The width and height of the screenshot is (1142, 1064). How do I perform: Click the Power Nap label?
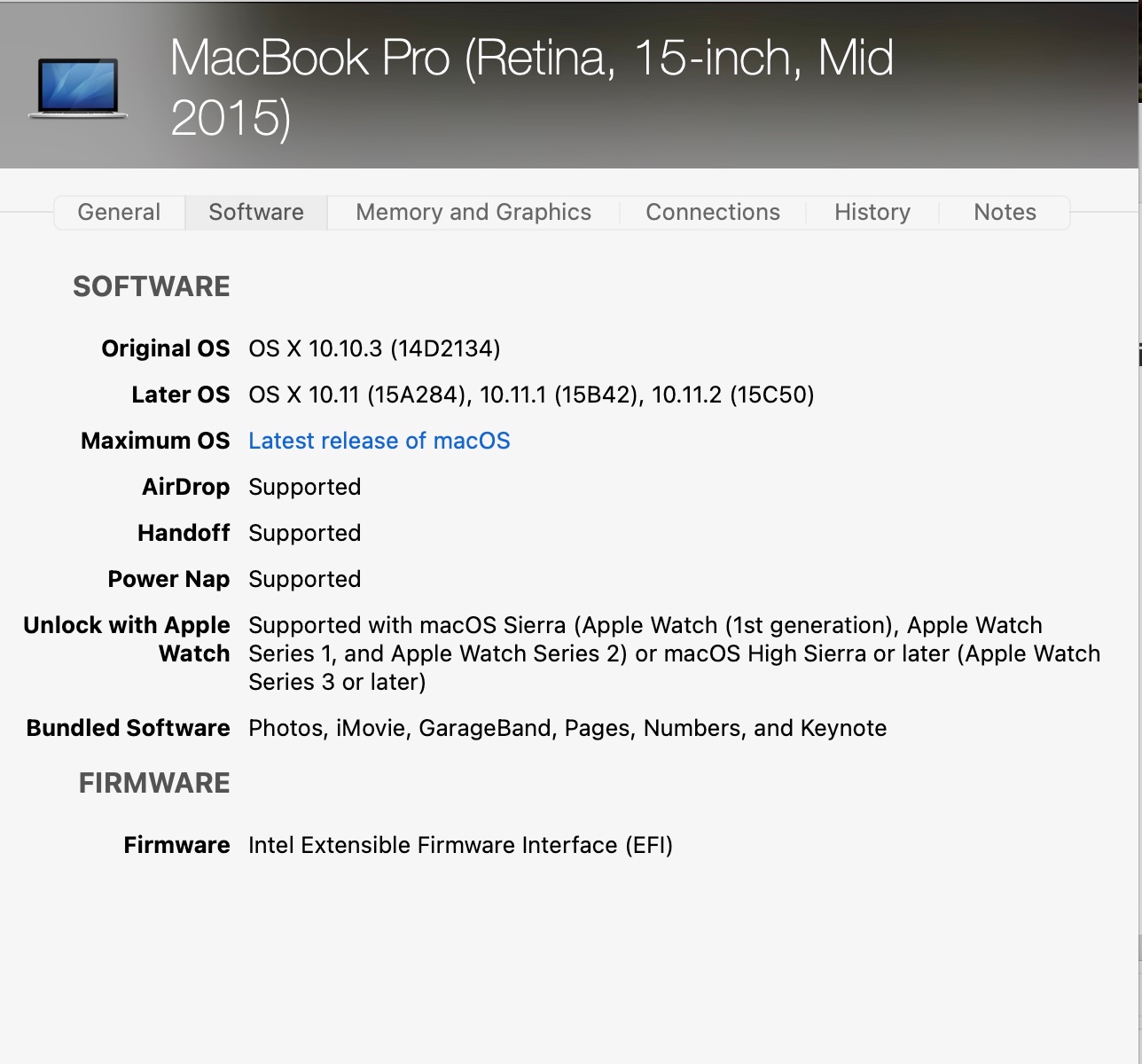[x=168, y=579]
